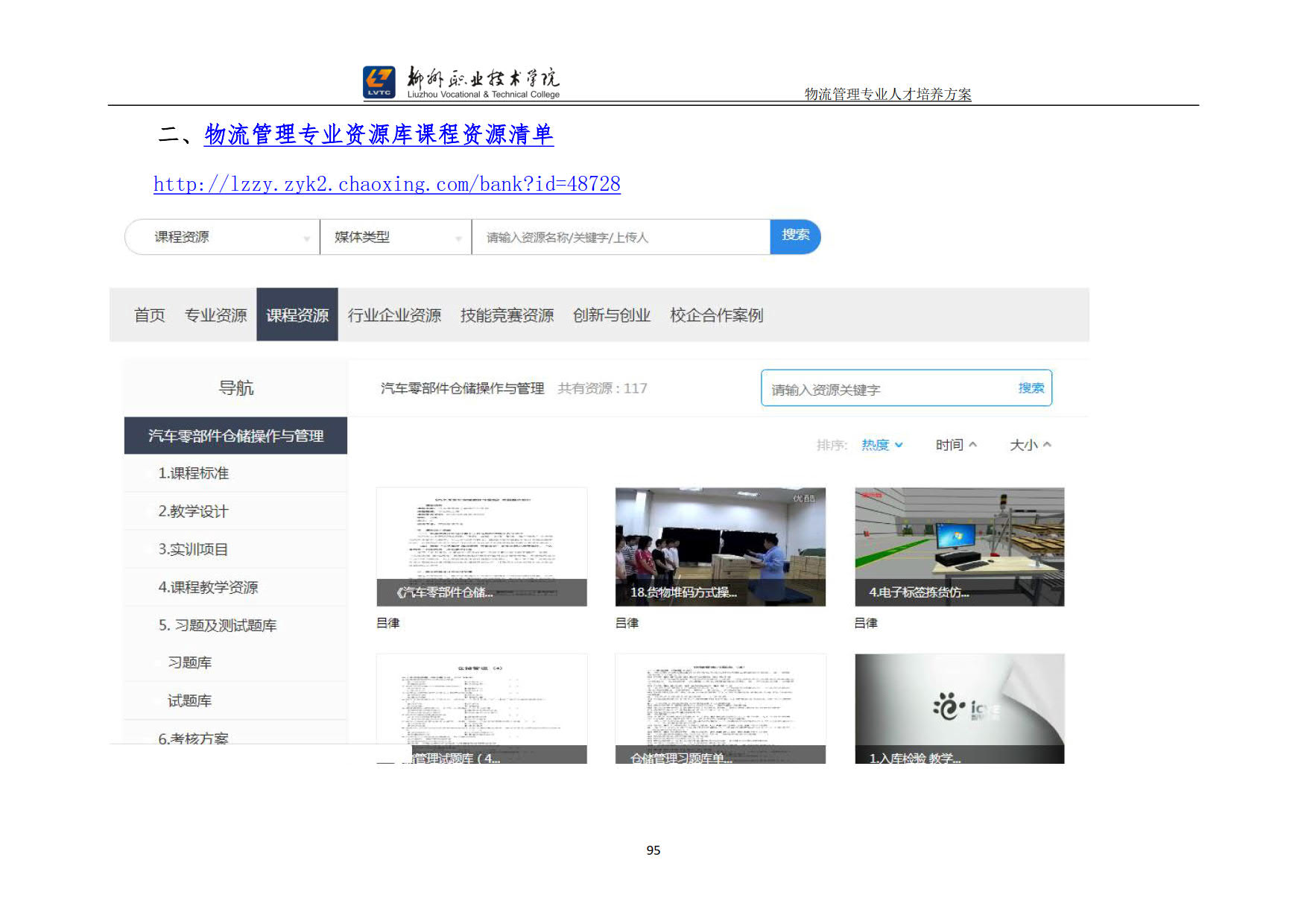Click 搜索 in the resource keyword box
The width and height of the screenshot is (1307, 924).
click(x=1031, y=388)
